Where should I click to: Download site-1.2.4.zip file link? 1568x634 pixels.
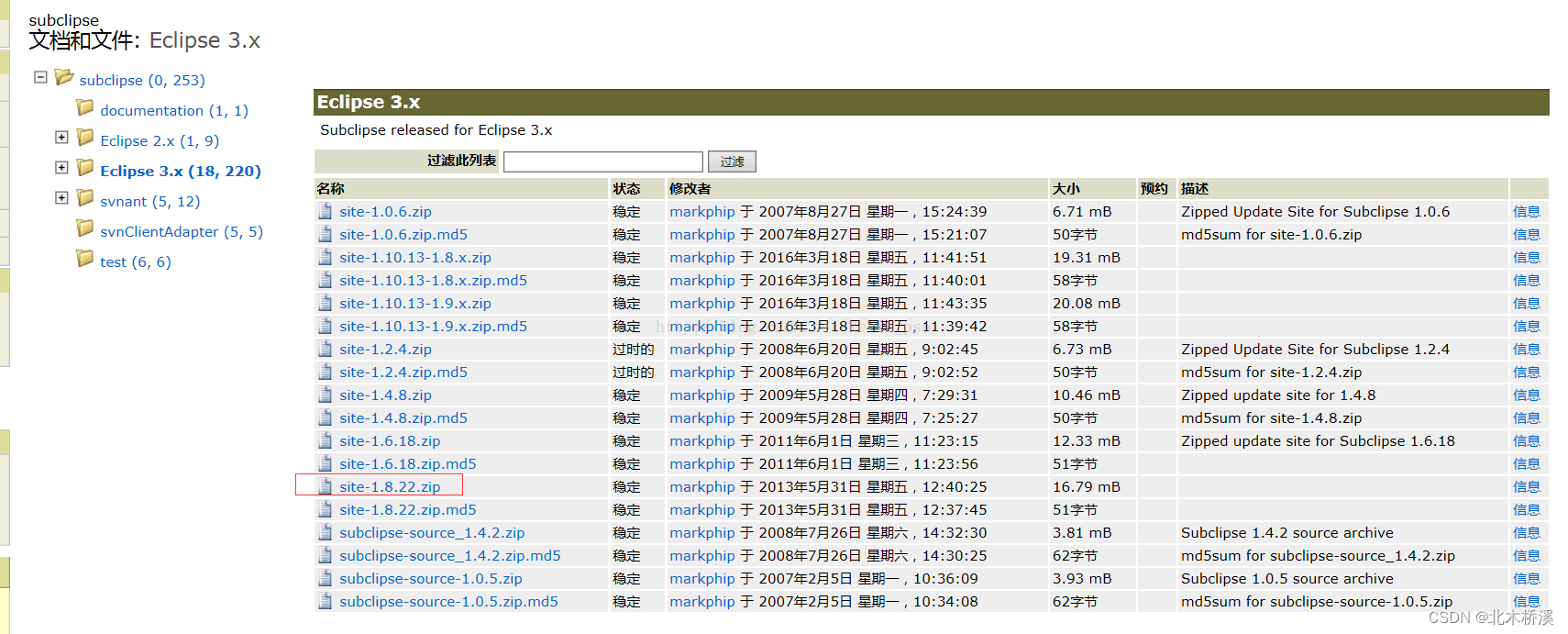[385, 350]
